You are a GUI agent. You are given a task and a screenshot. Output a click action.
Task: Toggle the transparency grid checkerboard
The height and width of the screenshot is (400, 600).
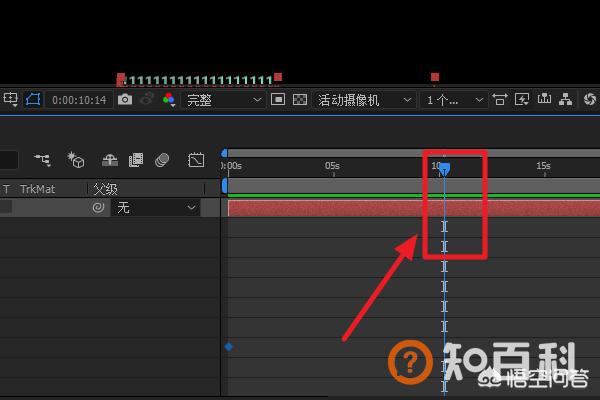(300, 100)
